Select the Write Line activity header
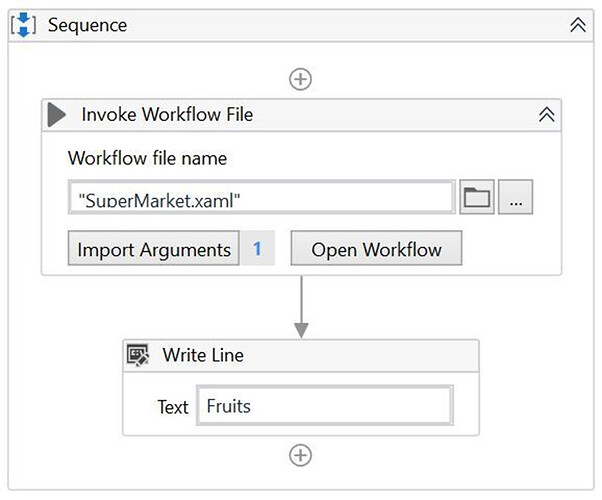 tap(301, 355)
